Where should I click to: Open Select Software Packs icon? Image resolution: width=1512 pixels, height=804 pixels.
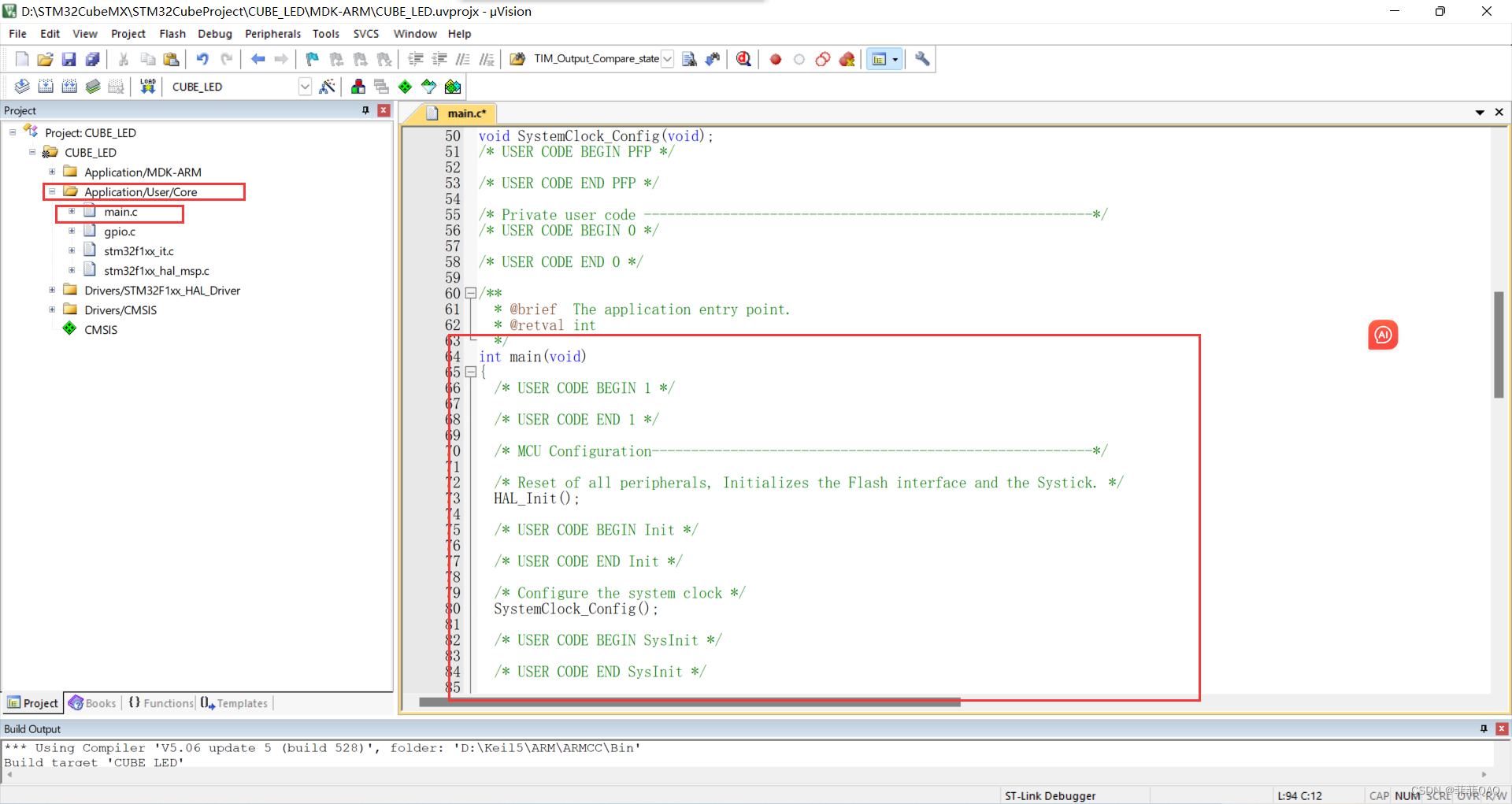[x=428, y=87]
